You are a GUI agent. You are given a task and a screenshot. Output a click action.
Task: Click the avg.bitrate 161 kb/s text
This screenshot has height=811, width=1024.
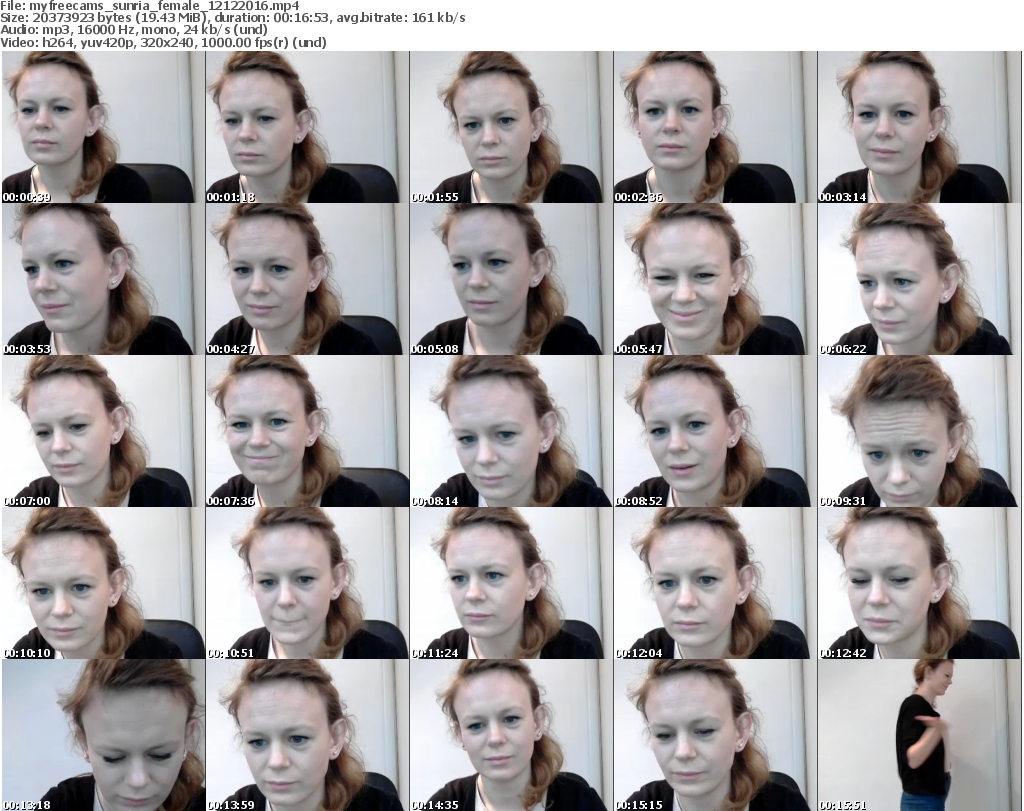[x=401, y=18]
